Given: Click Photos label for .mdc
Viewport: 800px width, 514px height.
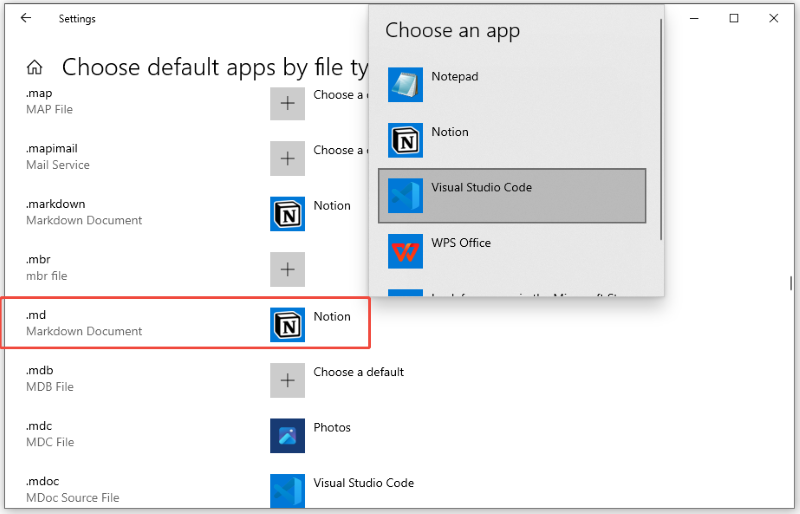Looking at the screenshot, I should point(332,428).
